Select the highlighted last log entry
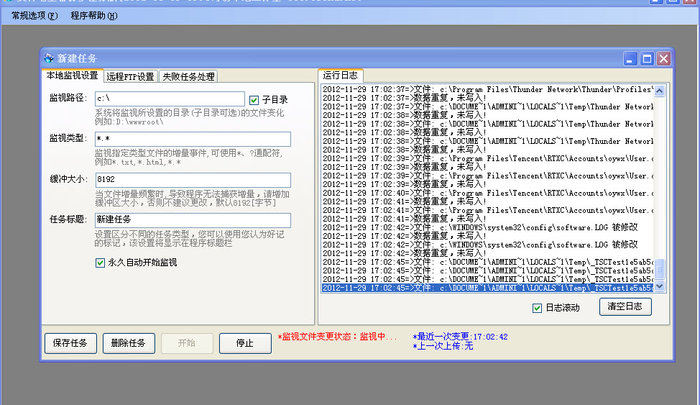 click(488, 288)
